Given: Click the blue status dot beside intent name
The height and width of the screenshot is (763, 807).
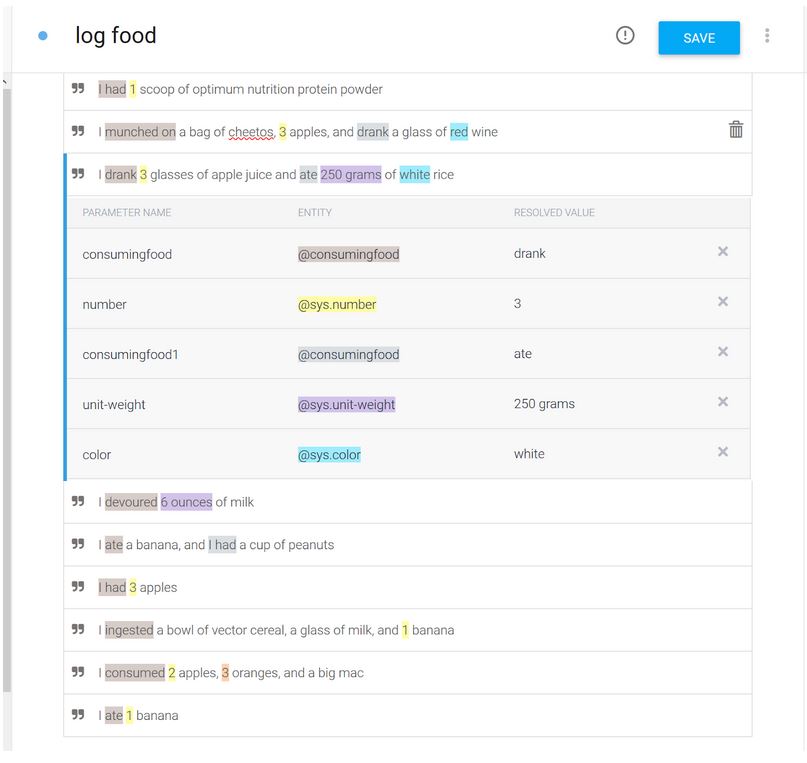Looking at the screenshot, I should (x=43, y=36).
